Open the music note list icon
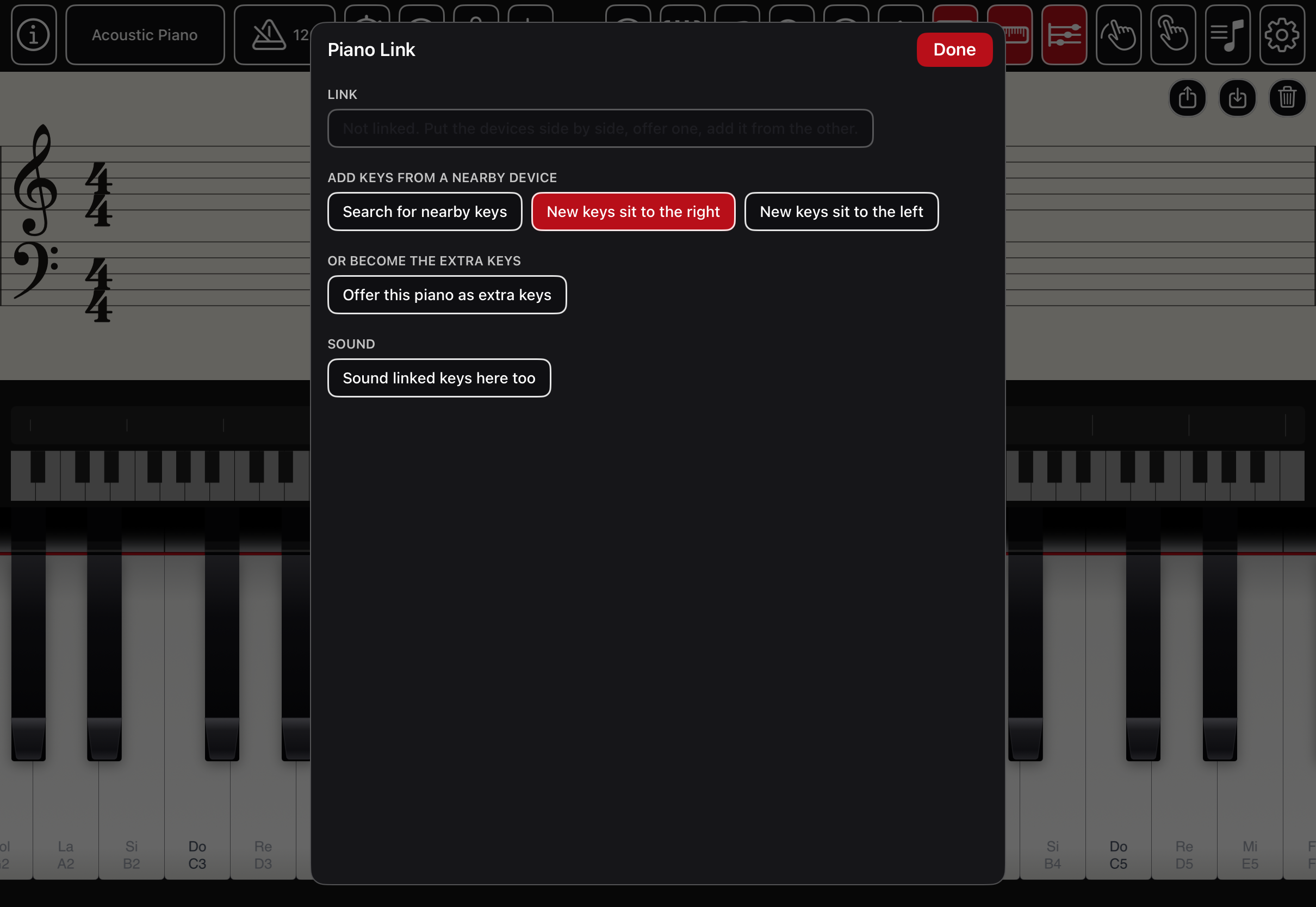Screen dimensions: 1316x907 1227,35
